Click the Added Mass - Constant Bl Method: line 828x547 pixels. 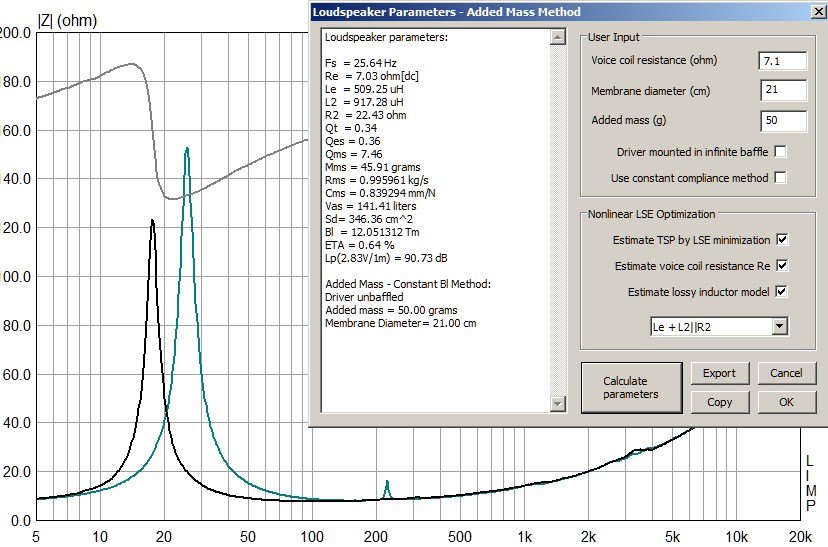(408, 284)
